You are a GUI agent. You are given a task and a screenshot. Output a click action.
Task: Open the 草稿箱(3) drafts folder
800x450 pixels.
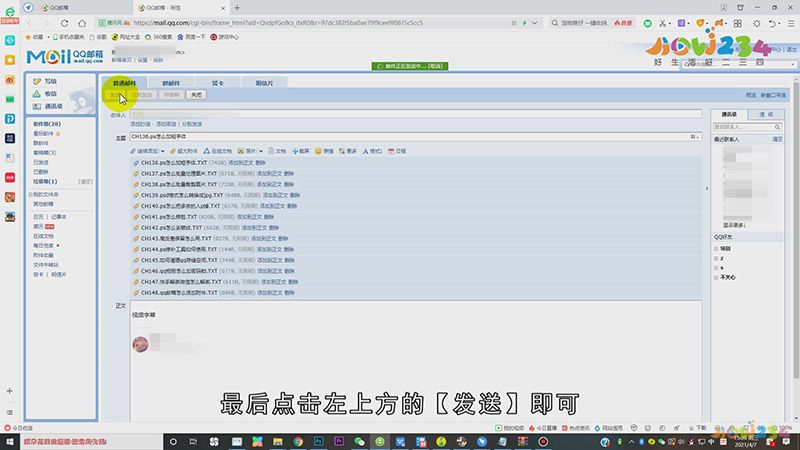45,153
